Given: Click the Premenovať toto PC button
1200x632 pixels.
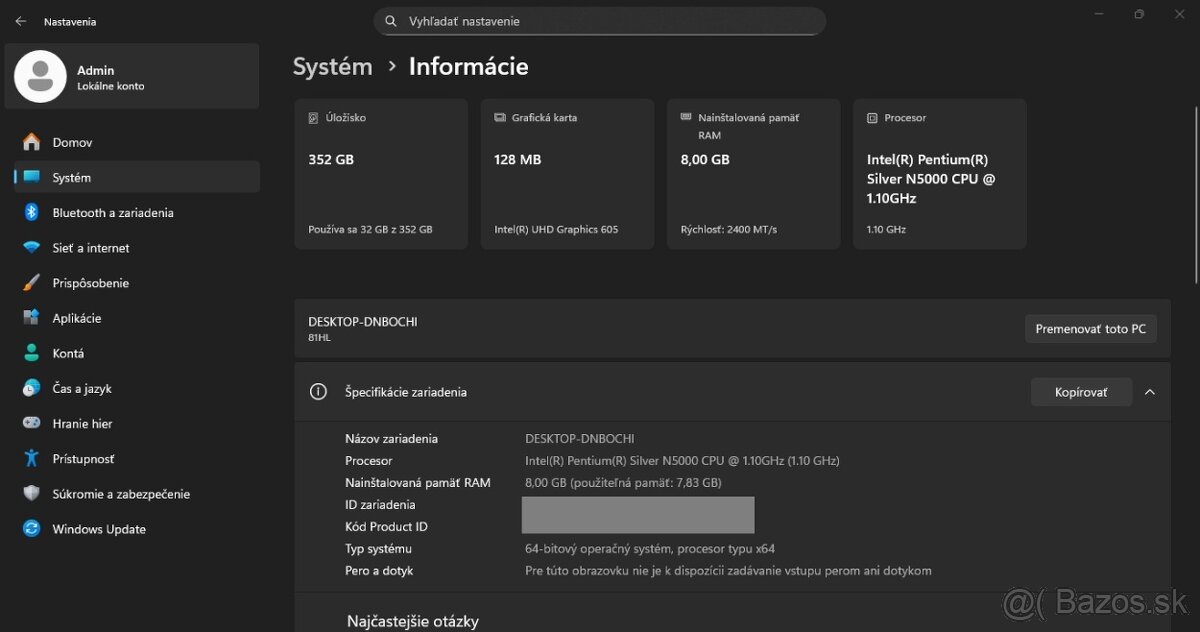Looking at the screenshot, I should pos(1090,328).
